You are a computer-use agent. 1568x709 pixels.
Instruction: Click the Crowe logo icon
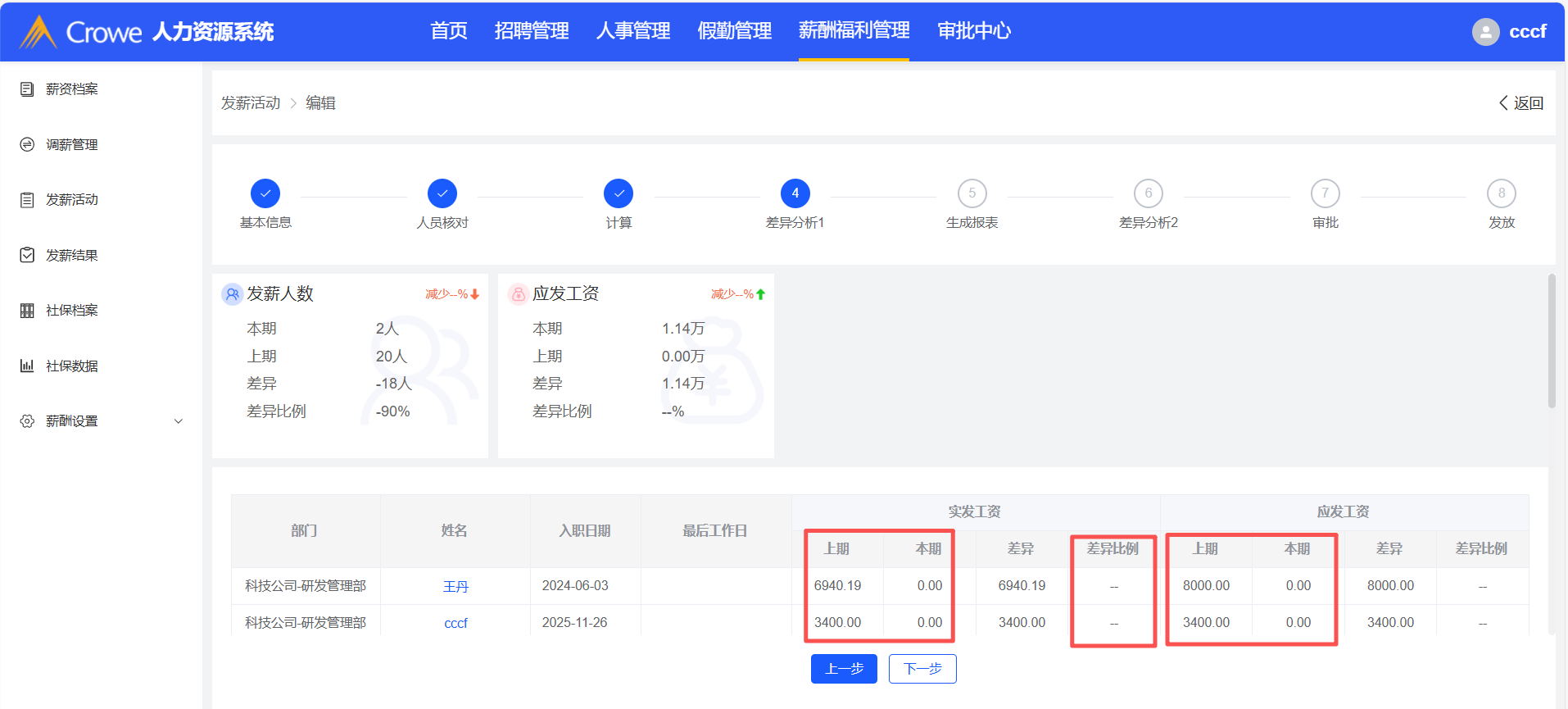[x=38, y=32]
